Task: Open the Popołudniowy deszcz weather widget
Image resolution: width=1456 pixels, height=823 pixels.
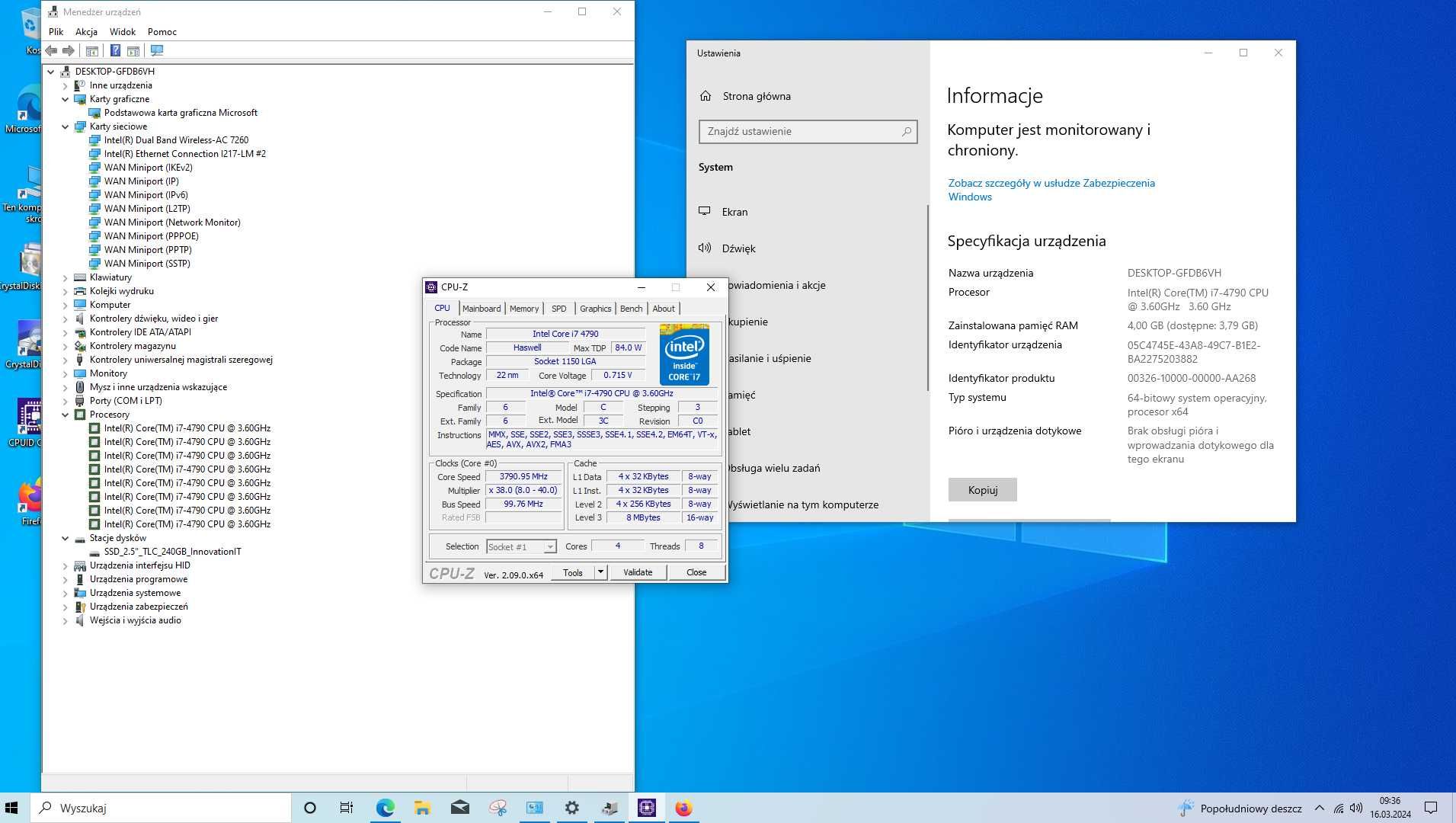Action: pyautogui.click(x=1240, y=808)
